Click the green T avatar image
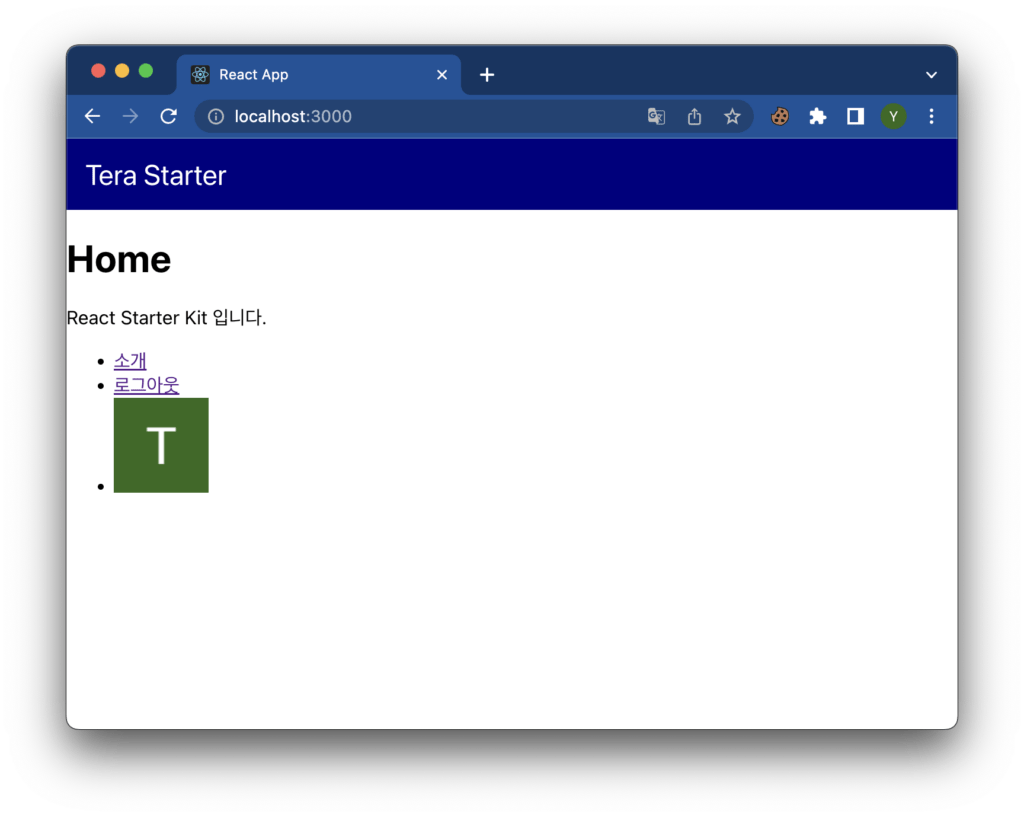Viewport: 1024px width, 817px height. pos(161,445)
